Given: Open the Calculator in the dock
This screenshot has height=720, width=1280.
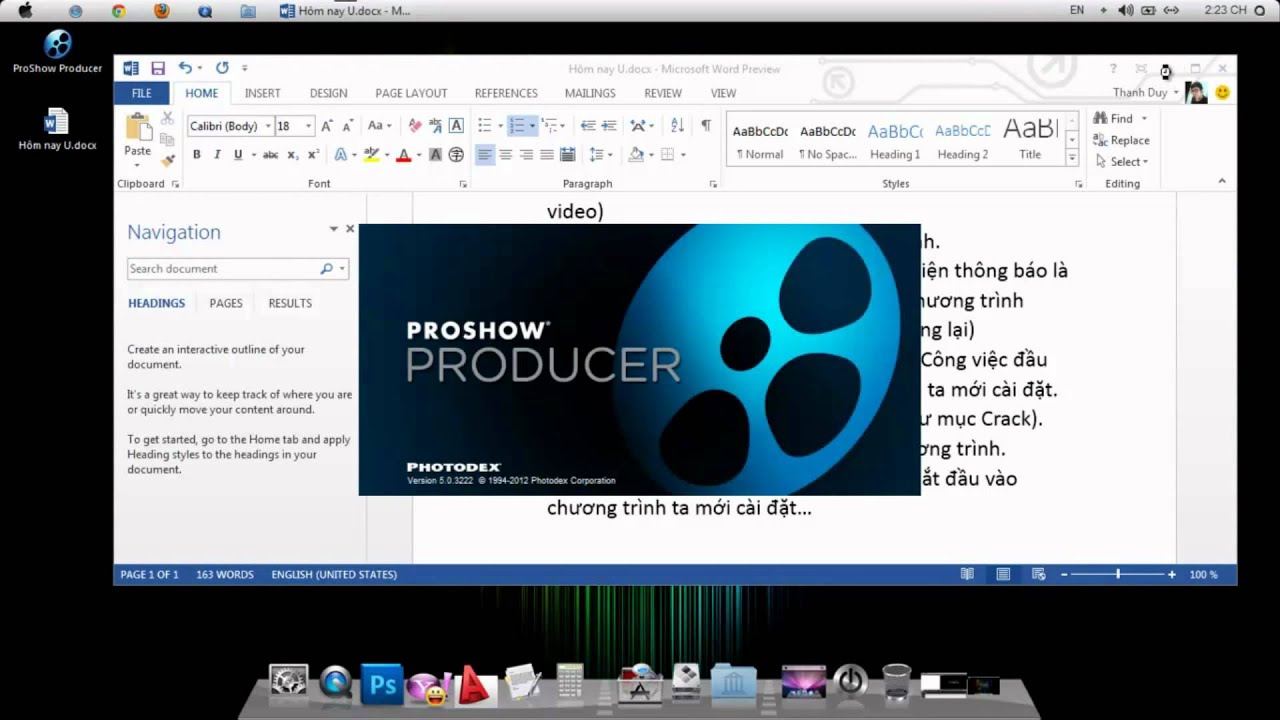Looking at the screenshot, I should point(570,683).
